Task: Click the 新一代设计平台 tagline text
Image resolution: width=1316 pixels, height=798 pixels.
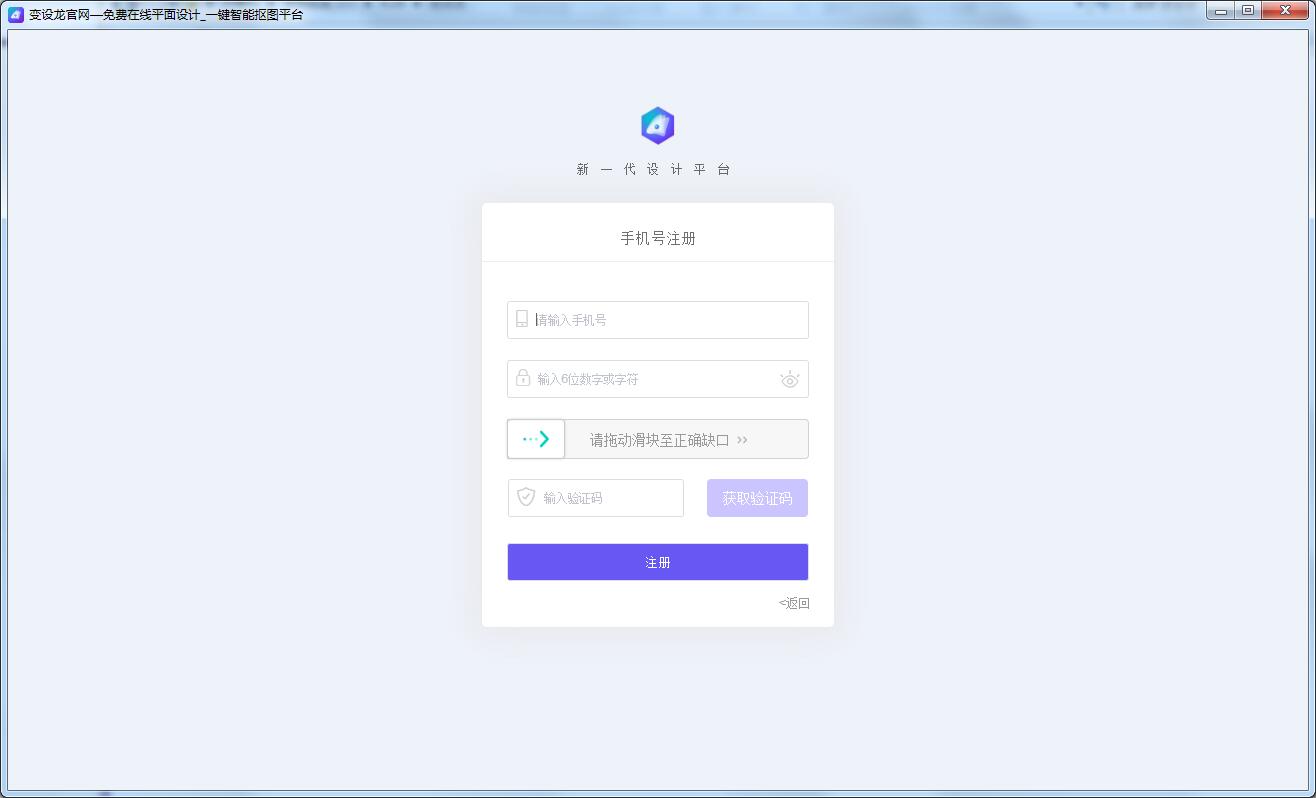Action: tap(653, 170)
